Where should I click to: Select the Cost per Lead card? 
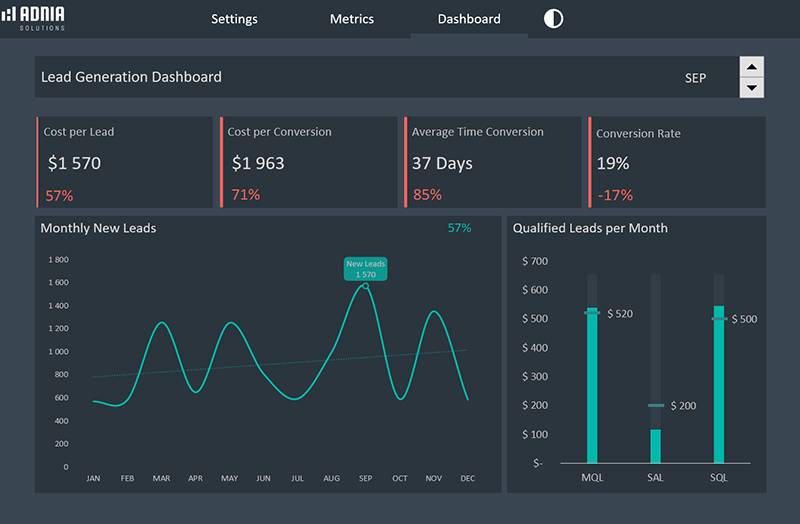(124, 162)
